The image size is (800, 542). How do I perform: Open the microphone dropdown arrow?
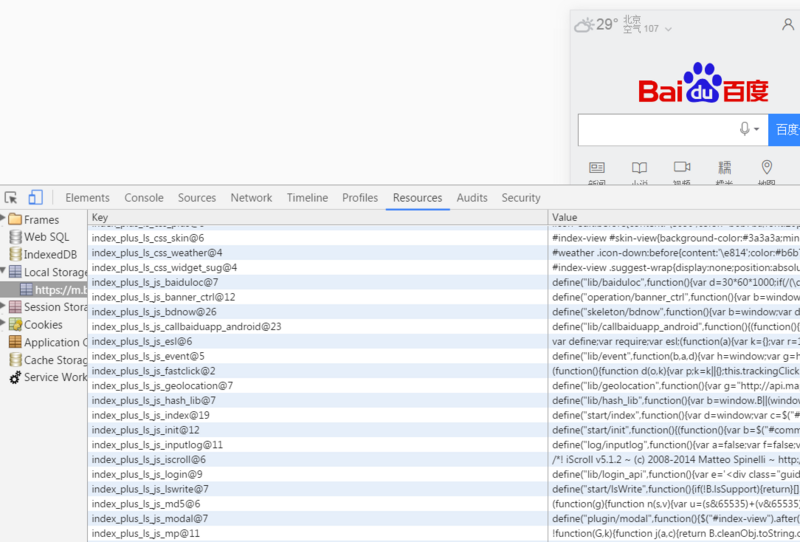pyautogui.click(x=757, y=129)
